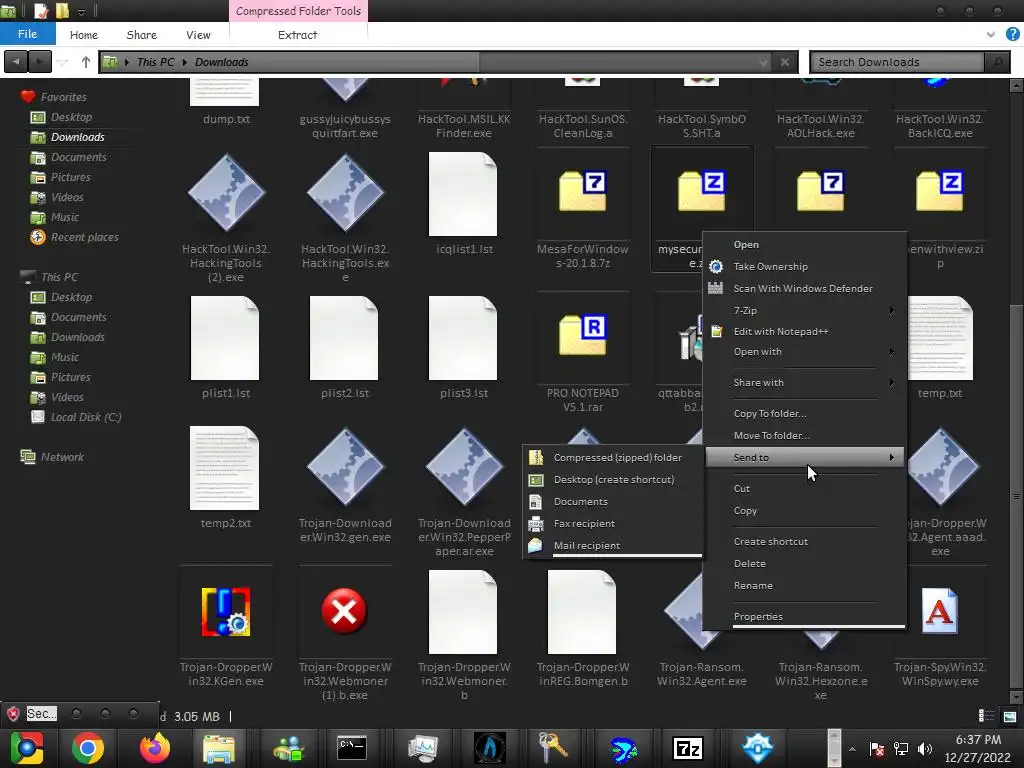Select plist3.lst file icon
The height and width of the screenshot is (768, 1024).
click(x=463, y=338)
